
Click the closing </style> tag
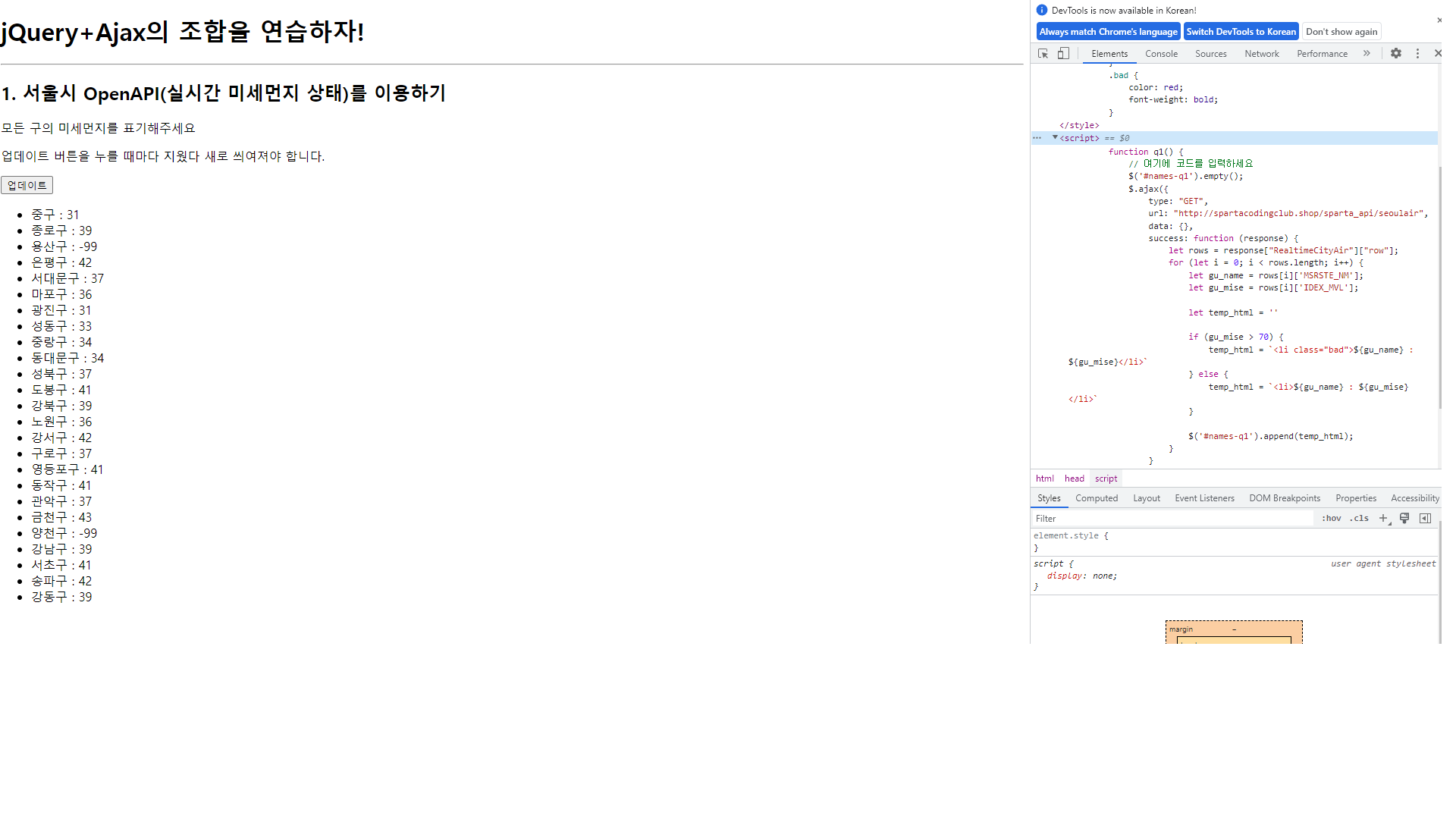pyautogui.click(x=1079, y=126)
